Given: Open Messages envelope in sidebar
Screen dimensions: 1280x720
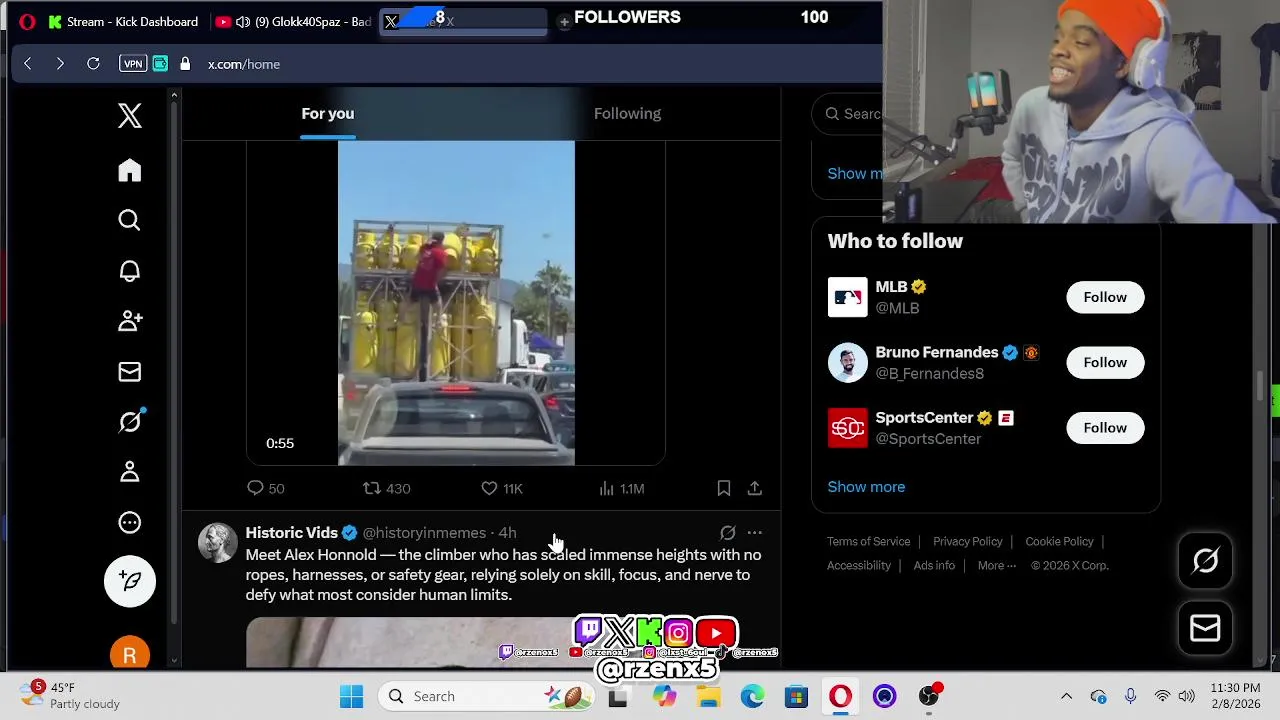Looking at the screenshot, I should [x=129, y=372].
